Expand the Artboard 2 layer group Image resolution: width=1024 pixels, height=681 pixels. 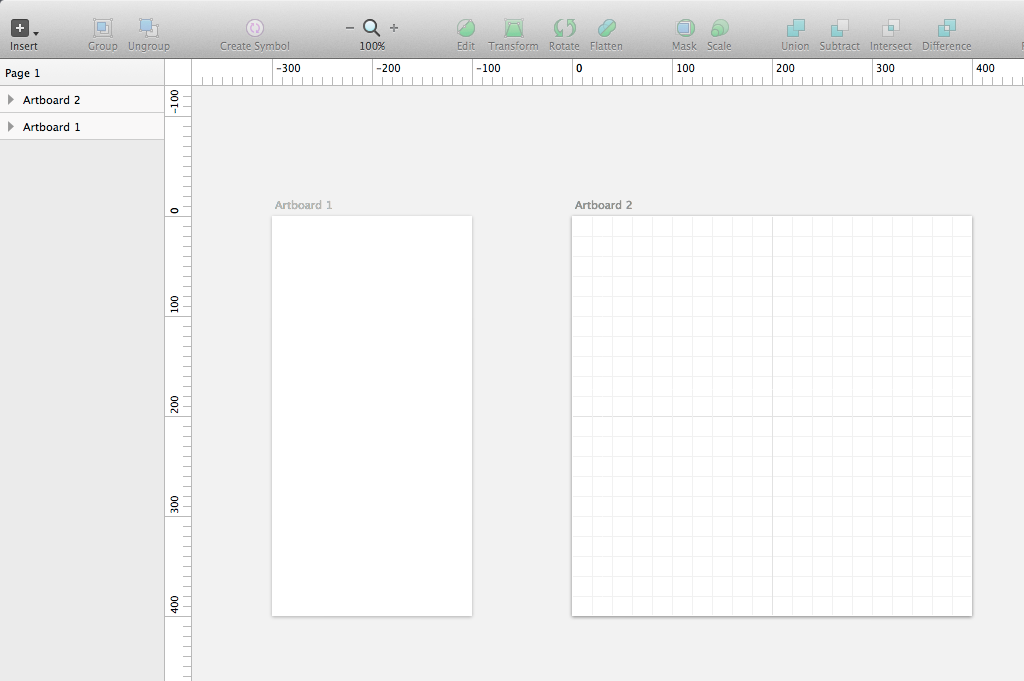click(11, 100)
